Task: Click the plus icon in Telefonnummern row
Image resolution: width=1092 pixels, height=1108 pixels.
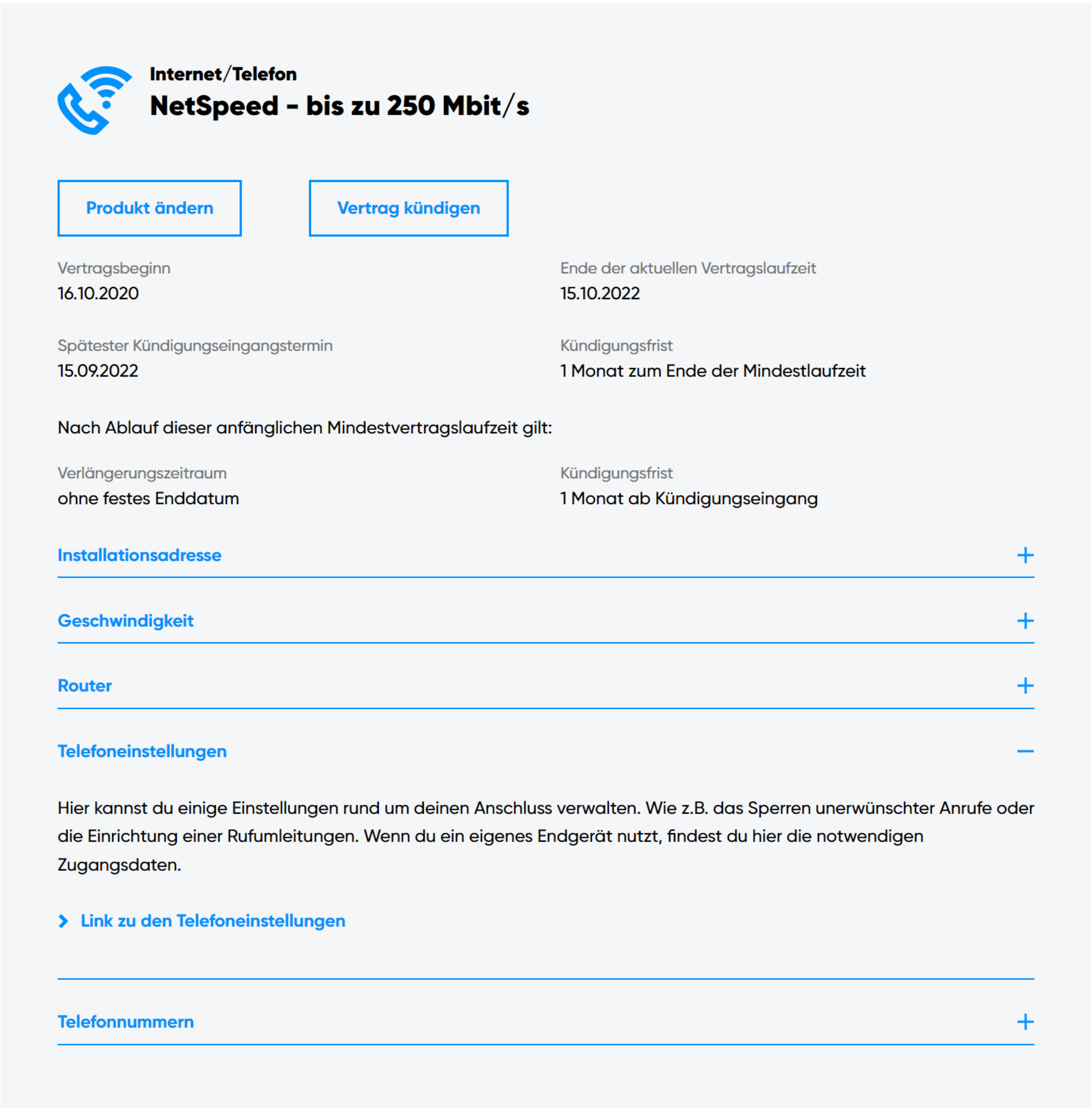Action: 1025,1022
